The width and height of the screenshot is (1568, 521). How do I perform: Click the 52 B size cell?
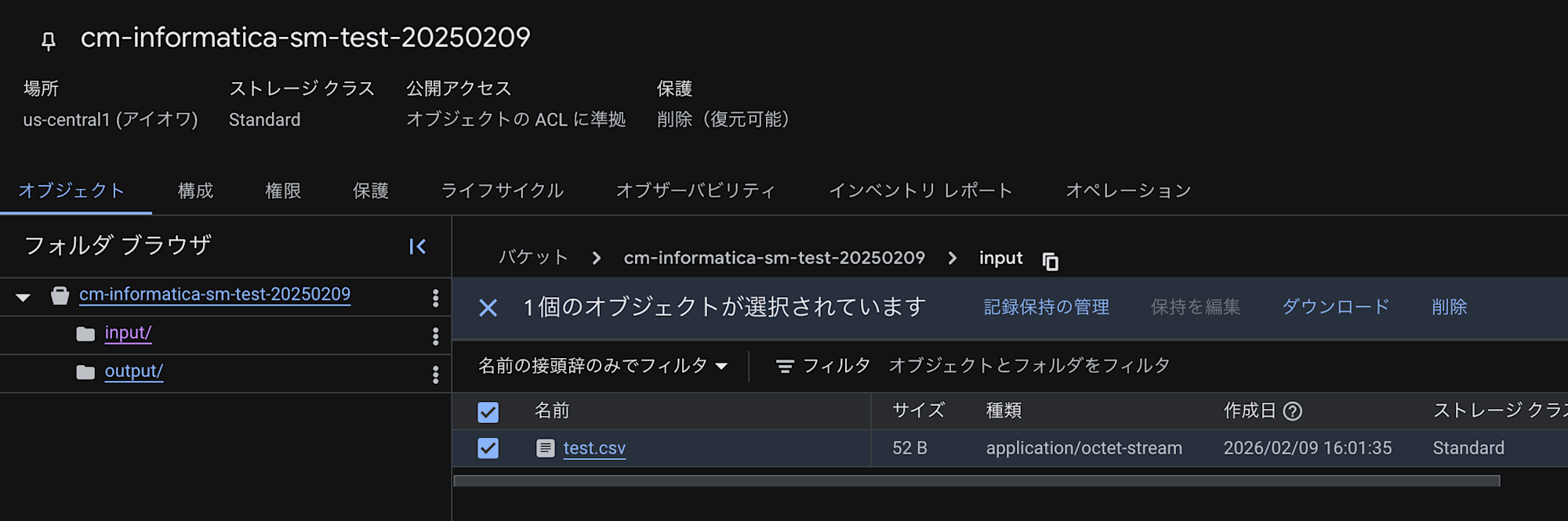(909, 448)
